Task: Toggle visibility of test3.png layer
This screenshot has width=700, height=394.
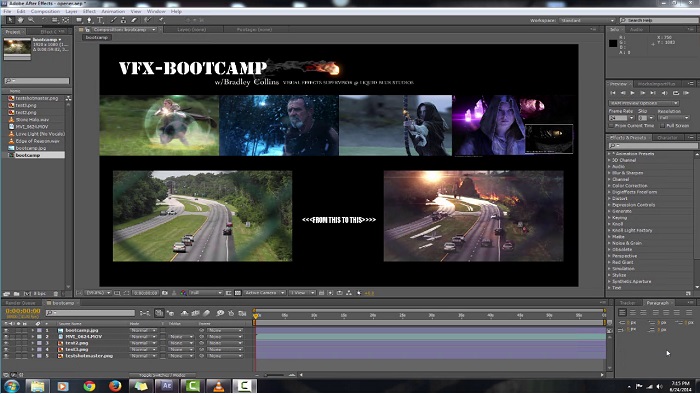Action: click(x=6, y=349)
